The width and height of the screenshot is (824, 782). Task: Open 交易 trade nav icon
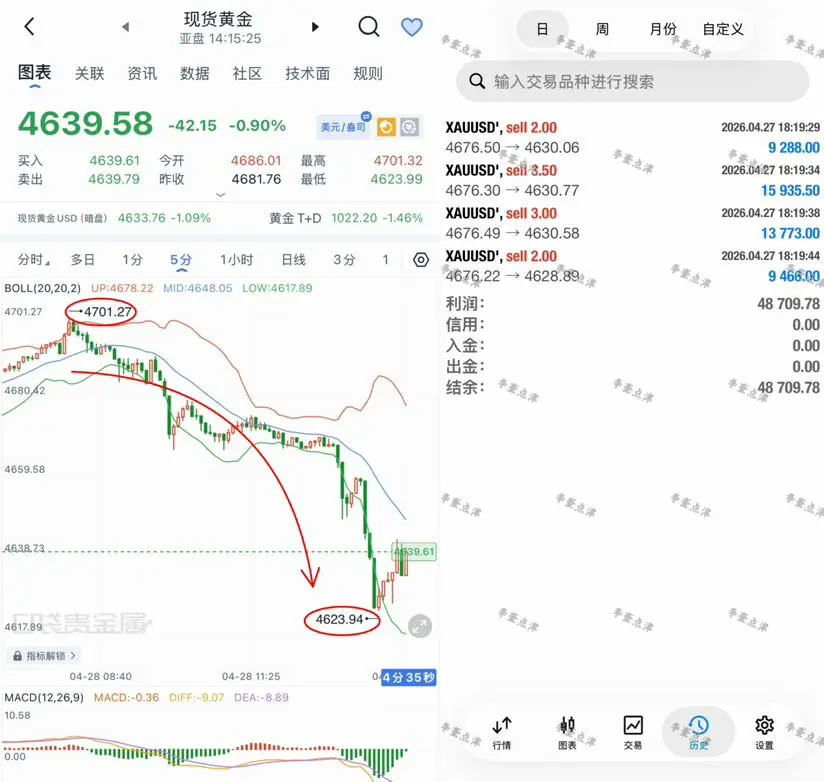[x=633, y=733]
